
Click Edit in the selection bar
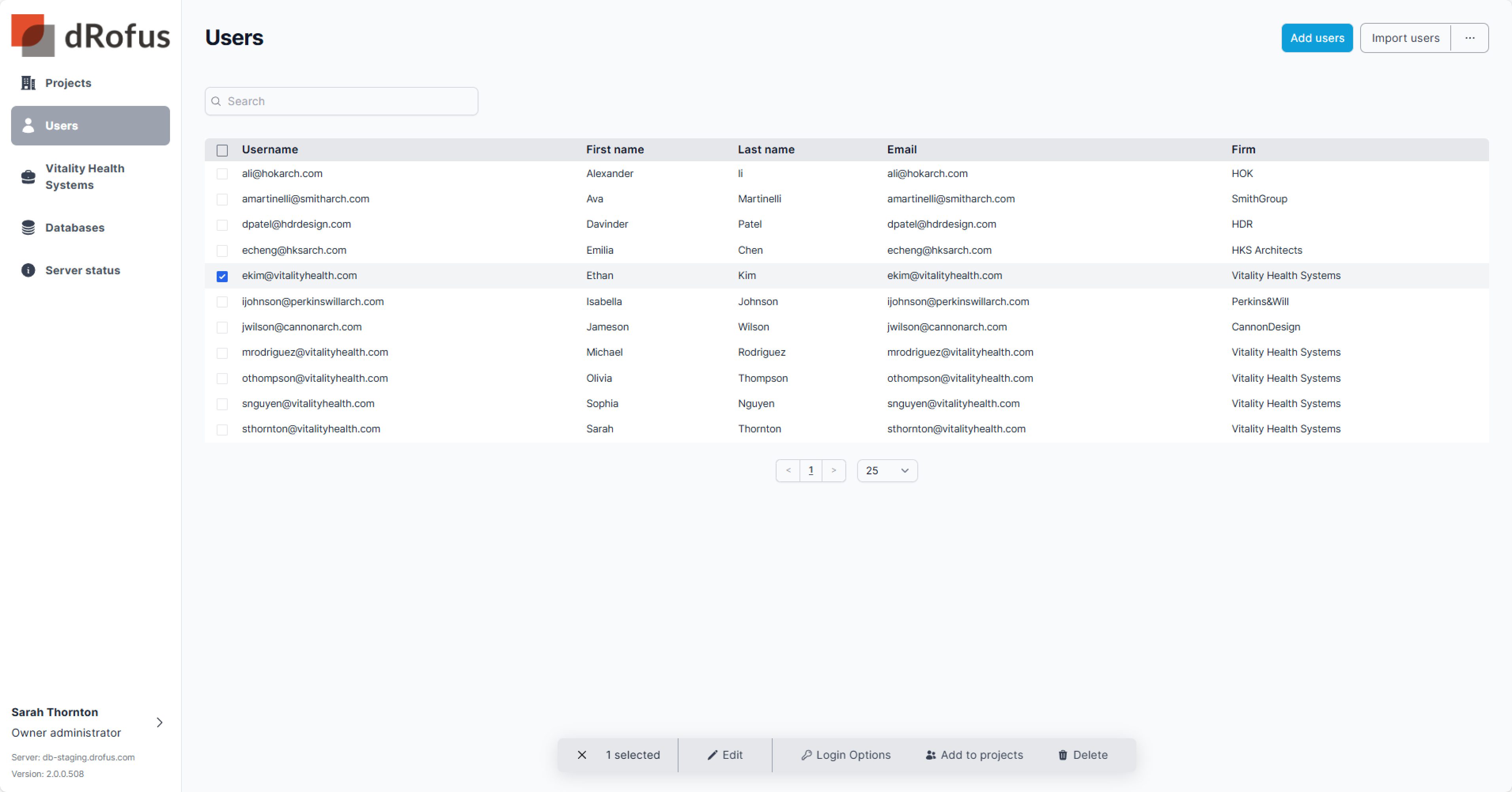point(725,755)
